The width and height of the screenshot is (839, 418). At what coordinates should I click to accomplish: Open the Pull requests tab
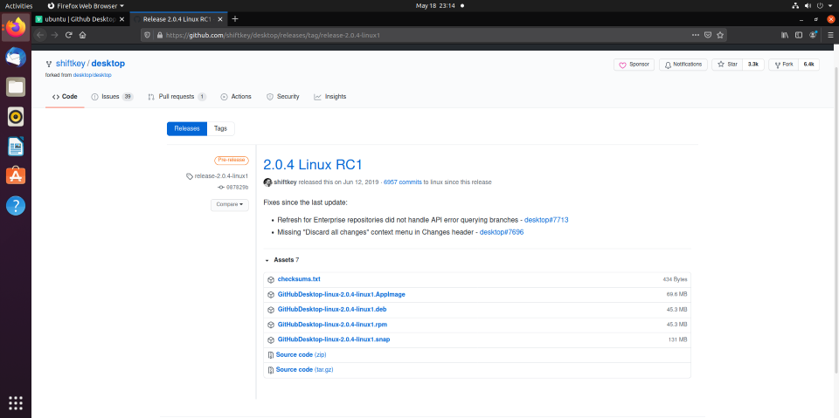[176, 97]
